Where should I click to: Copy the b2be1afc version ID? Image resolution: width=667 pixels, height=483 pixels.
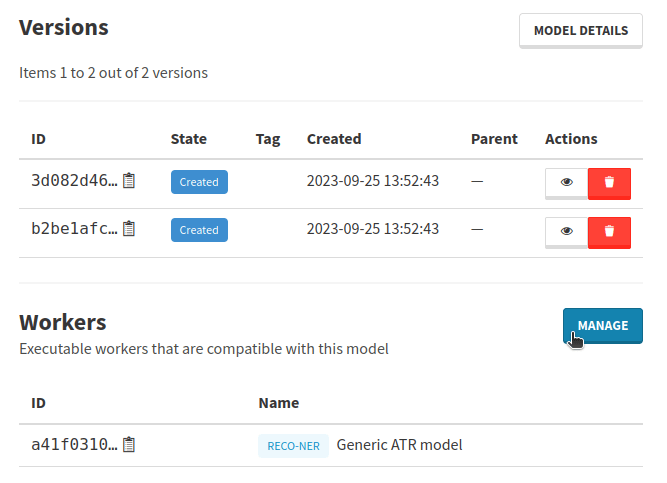(129, 229)
